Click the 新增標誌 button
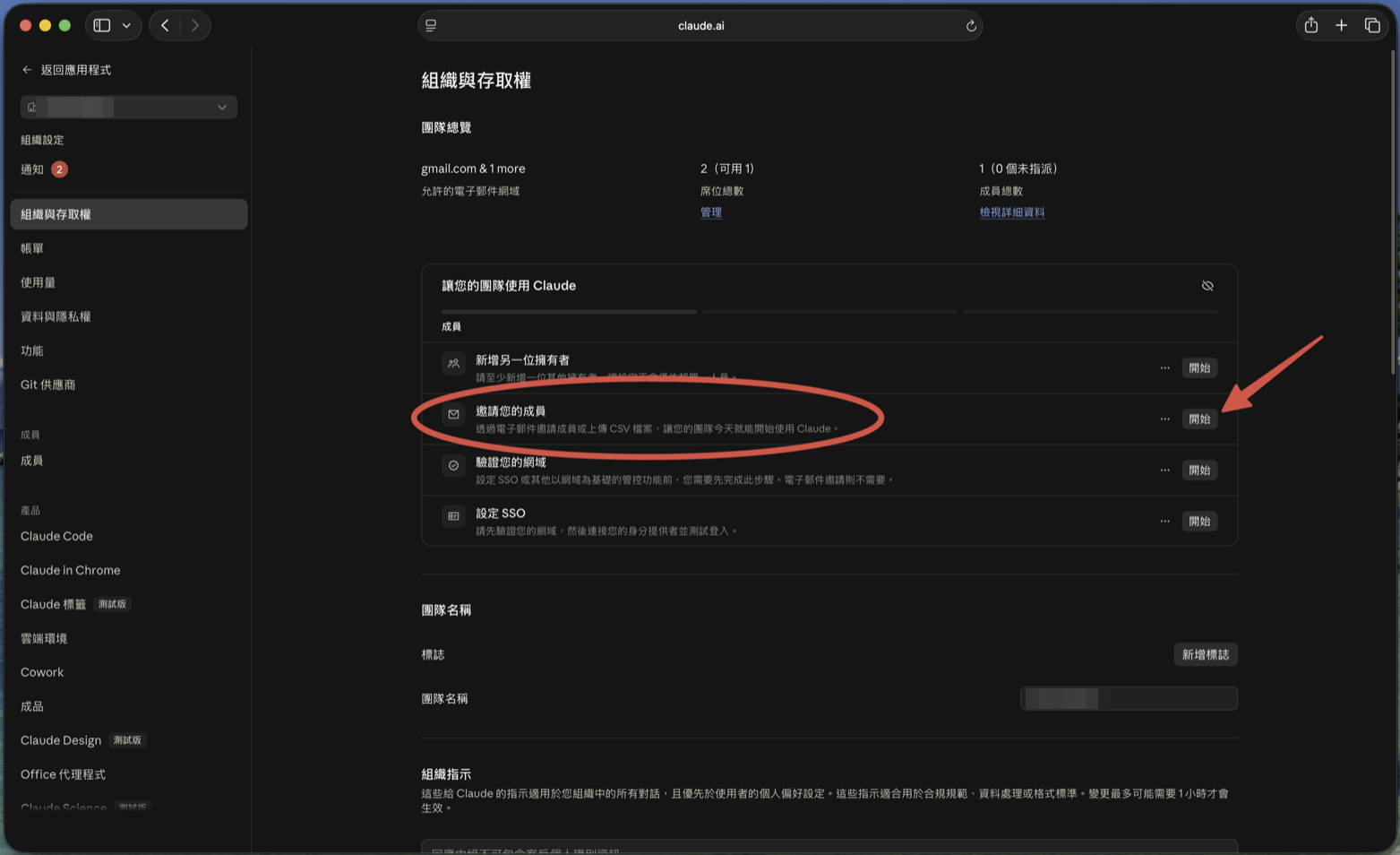Screen dimensions: 1400x855 tap(1206, 655)
